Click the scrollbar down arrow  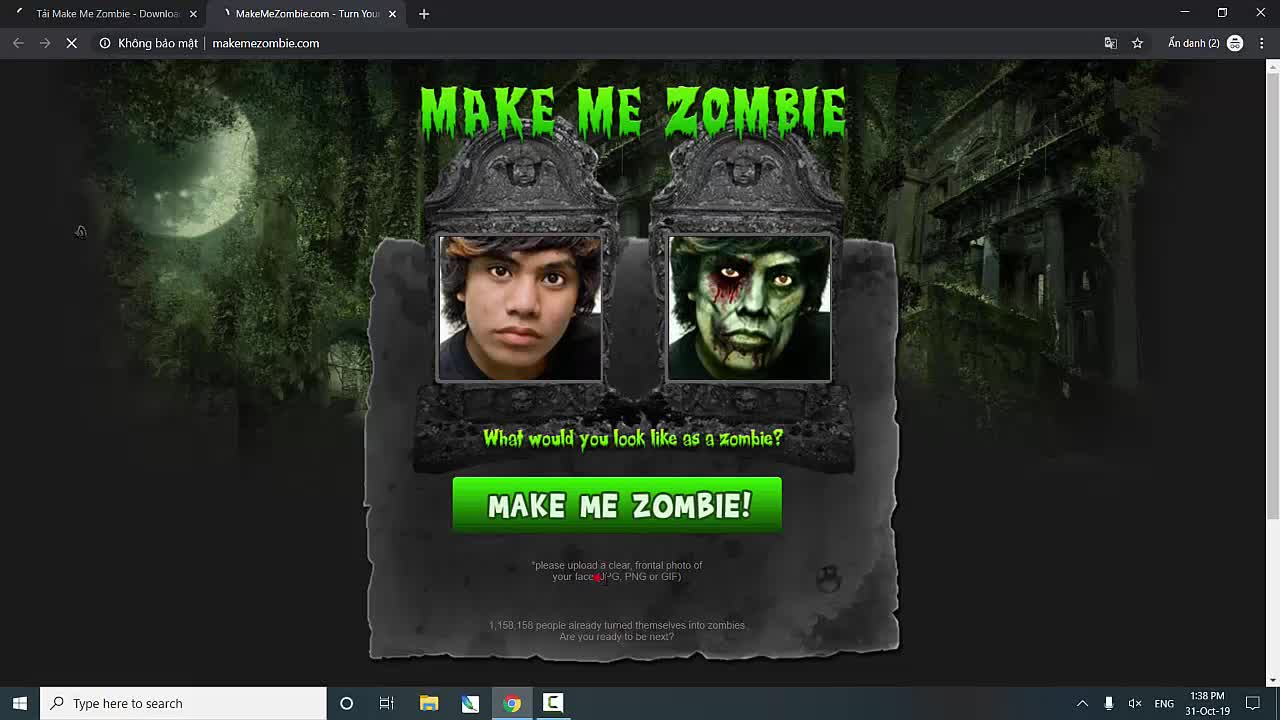1272,680
